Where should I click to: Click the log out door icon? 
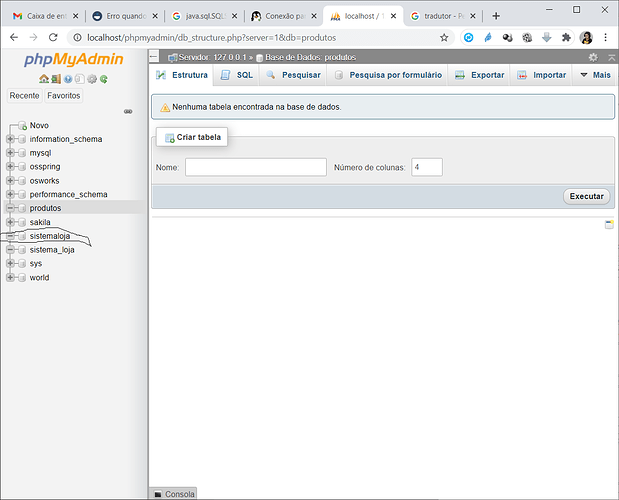click(56, 79)
